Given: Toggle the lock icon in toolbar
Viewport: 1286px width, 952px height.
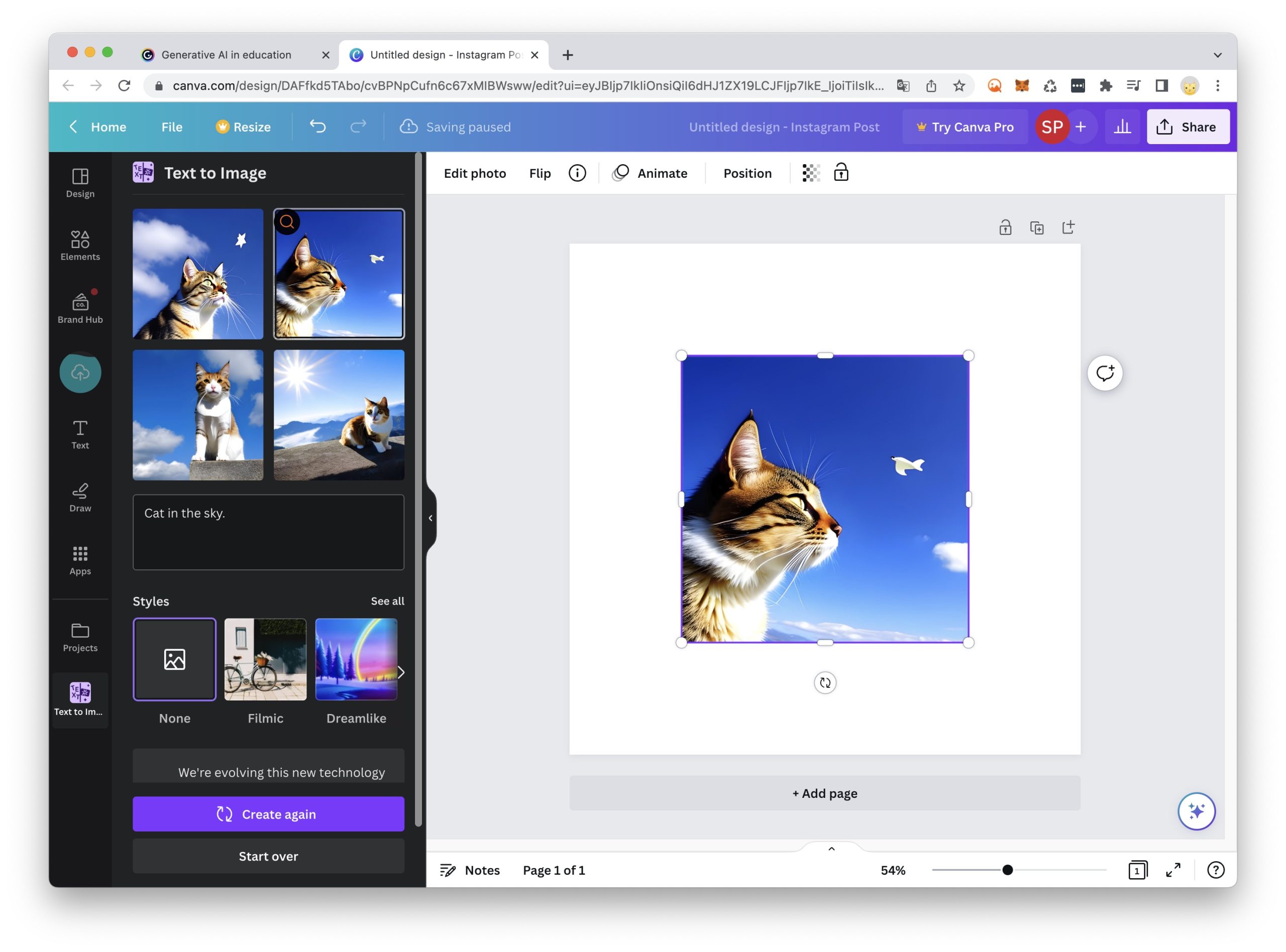Looking at the screenshot, I should (840, 173).
